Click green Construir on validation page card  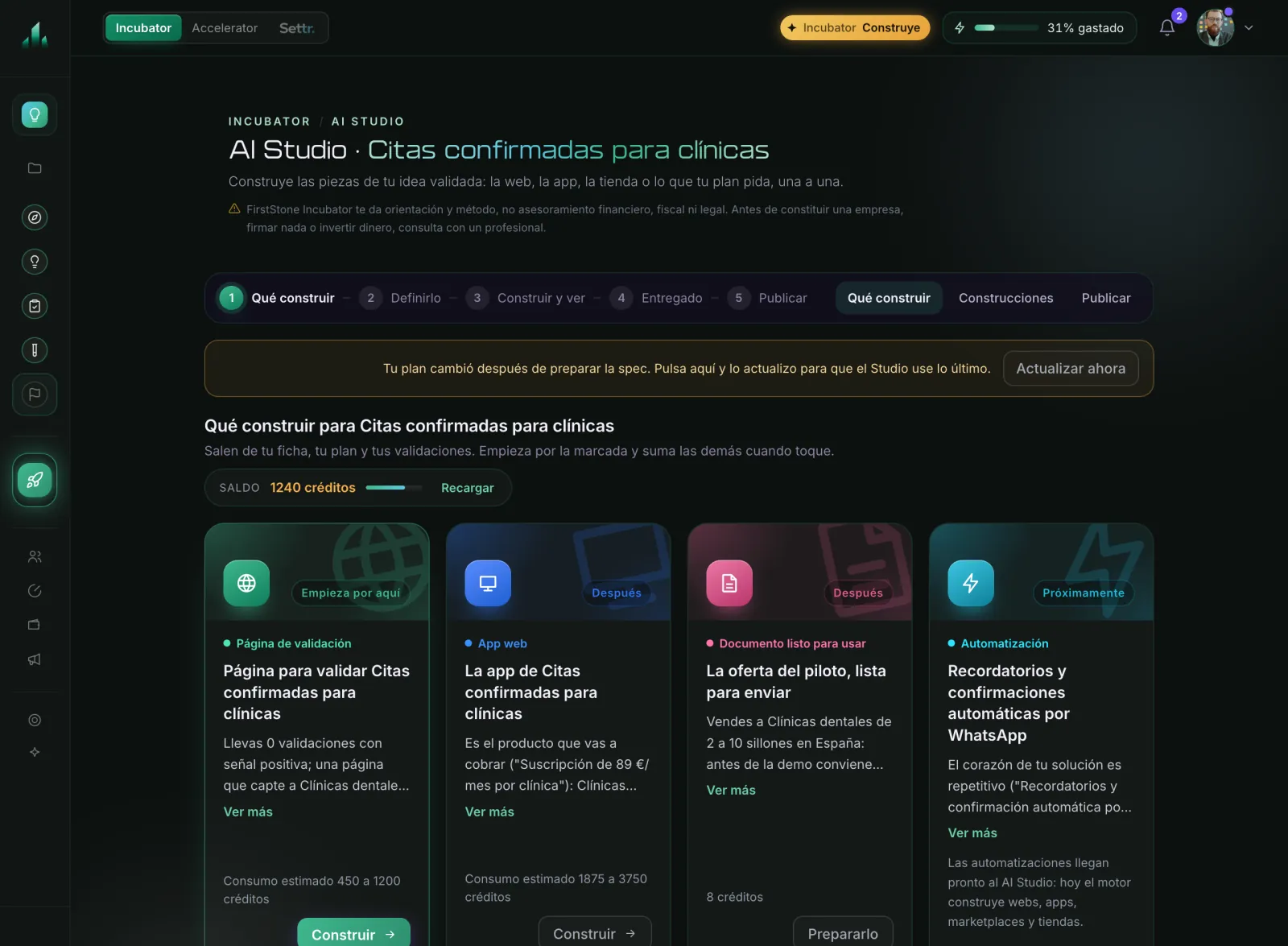click(x=353, y=933)
